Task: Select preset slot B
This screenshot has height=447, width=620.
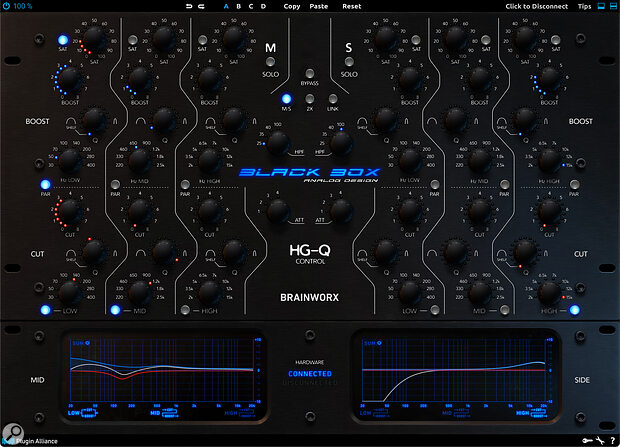Action: coord(238,6)
